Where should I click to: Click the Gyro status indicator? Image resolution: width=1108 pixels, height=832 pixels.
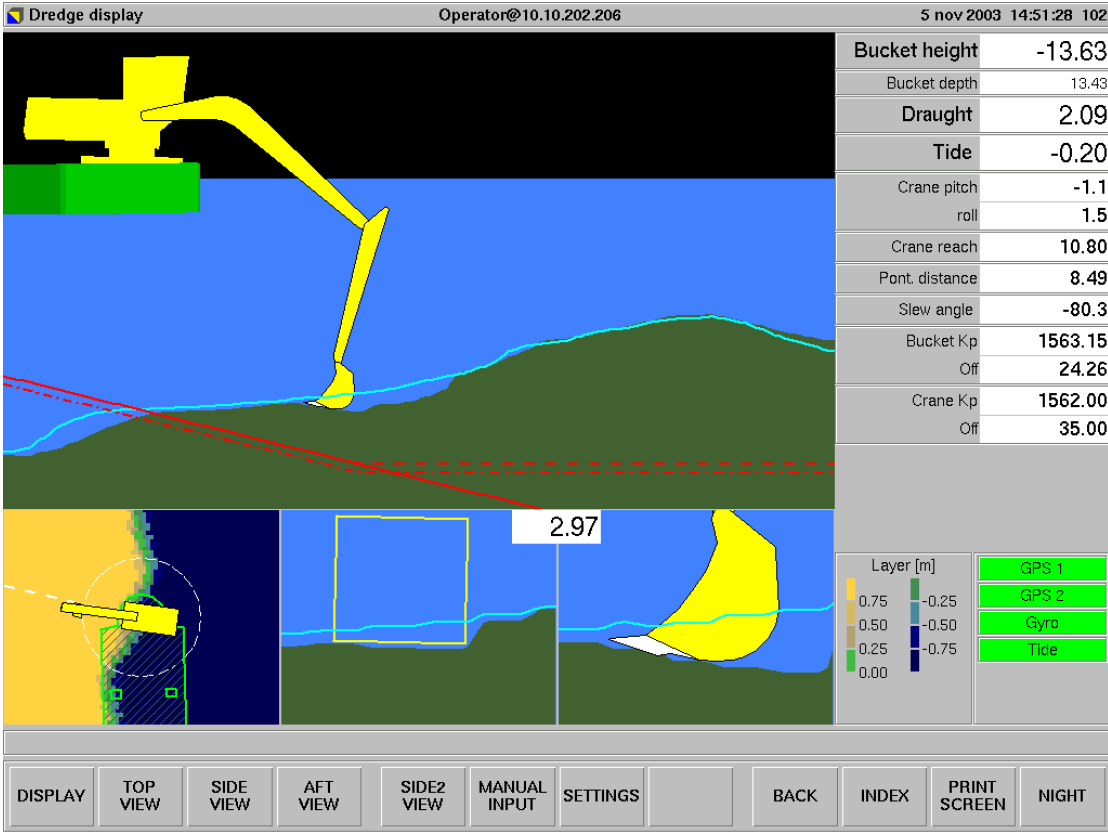pos(1042,622)
